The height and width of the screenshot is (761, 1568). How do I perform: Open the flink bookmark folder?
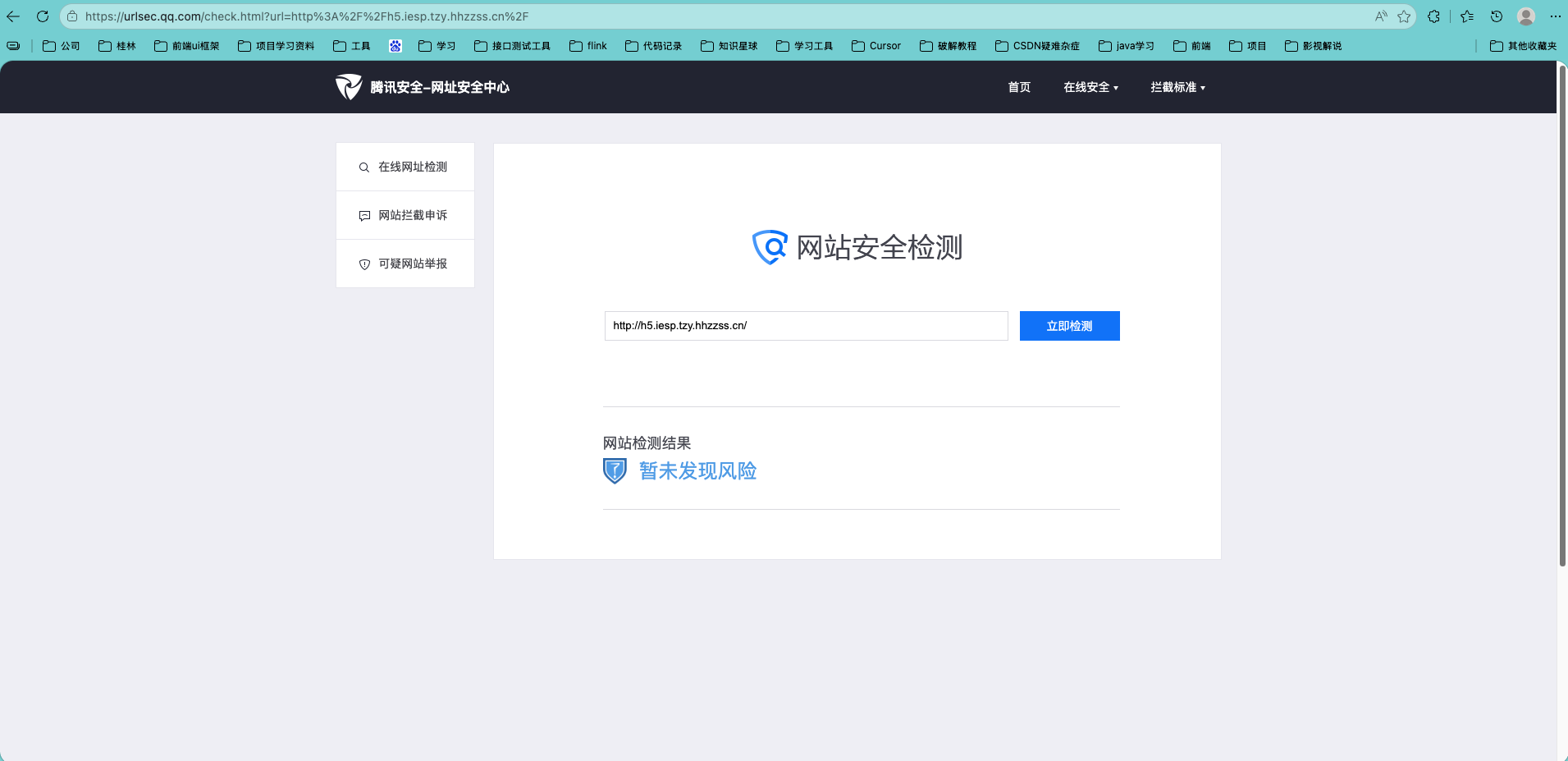[x=588, y=46]
